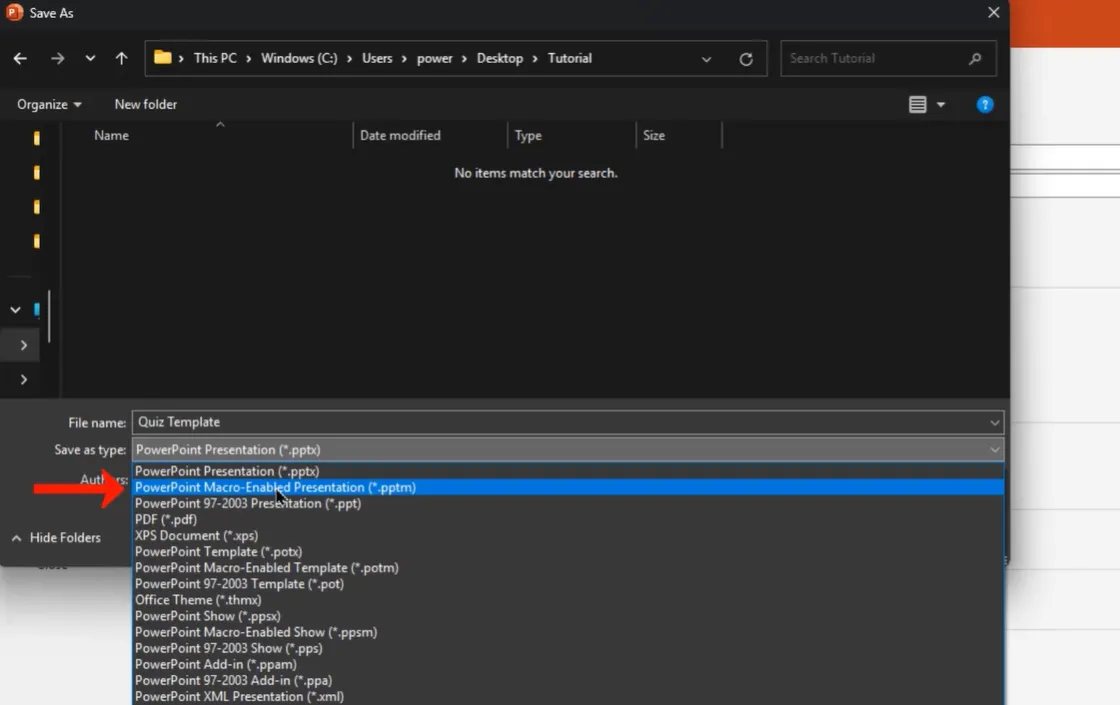Click the Forward navigation arrow
The height and width of the screenshot is (705, 1120).
(57, 59)
